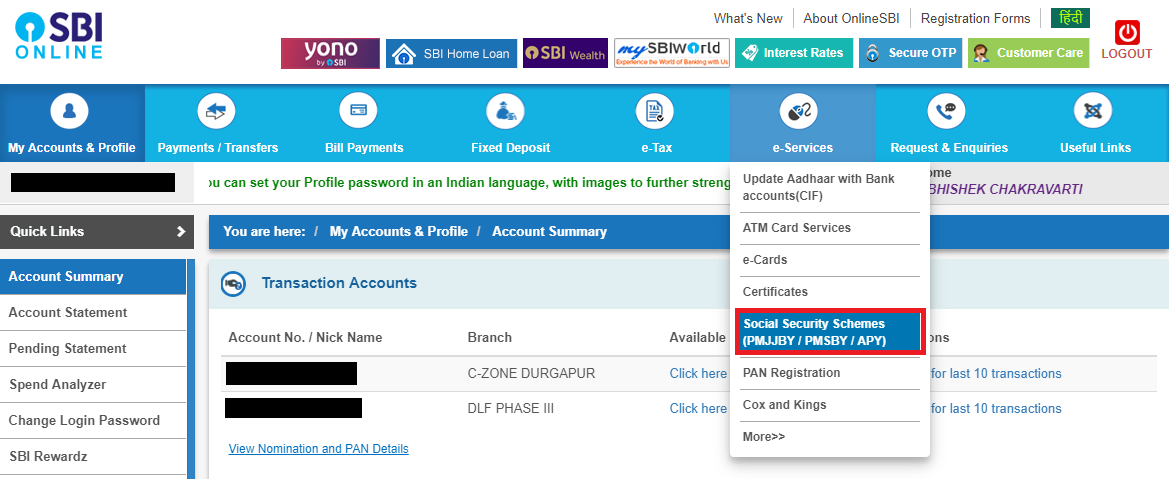This screenshot has width=1169, height=479.
Task: Click the Transaction Accounts header icon
Action: pos(233,284)
